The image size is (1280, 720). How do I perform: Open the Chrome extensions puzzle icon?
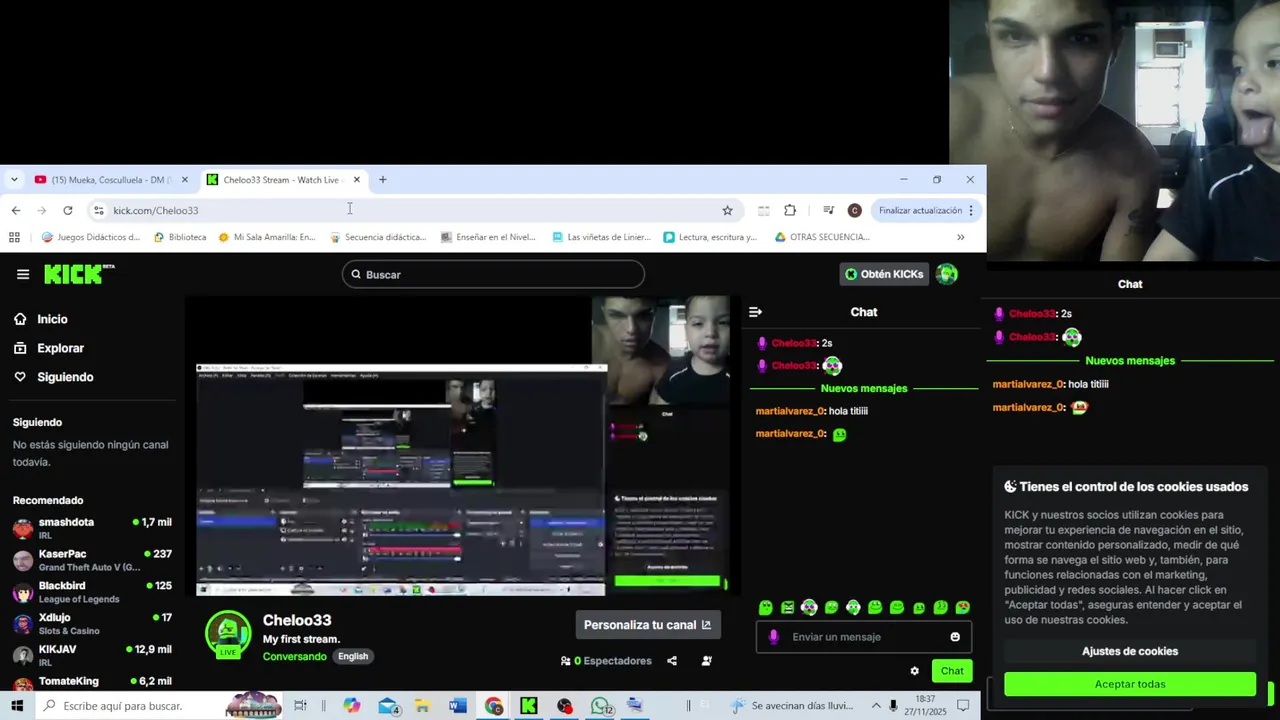click(790, 210)
